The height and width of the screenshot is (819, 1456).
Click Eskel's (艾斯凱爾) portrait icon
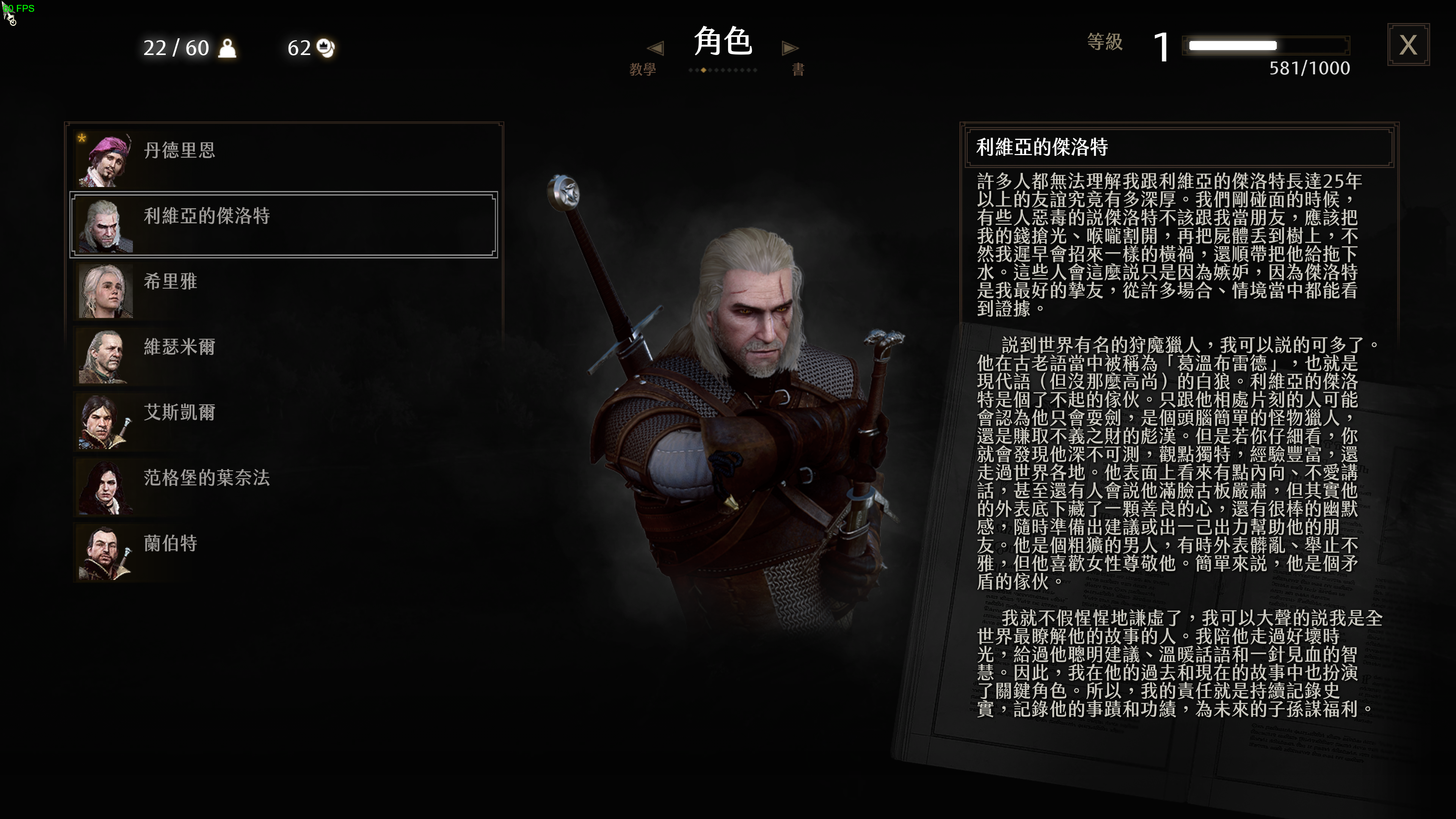coord(105,422)
